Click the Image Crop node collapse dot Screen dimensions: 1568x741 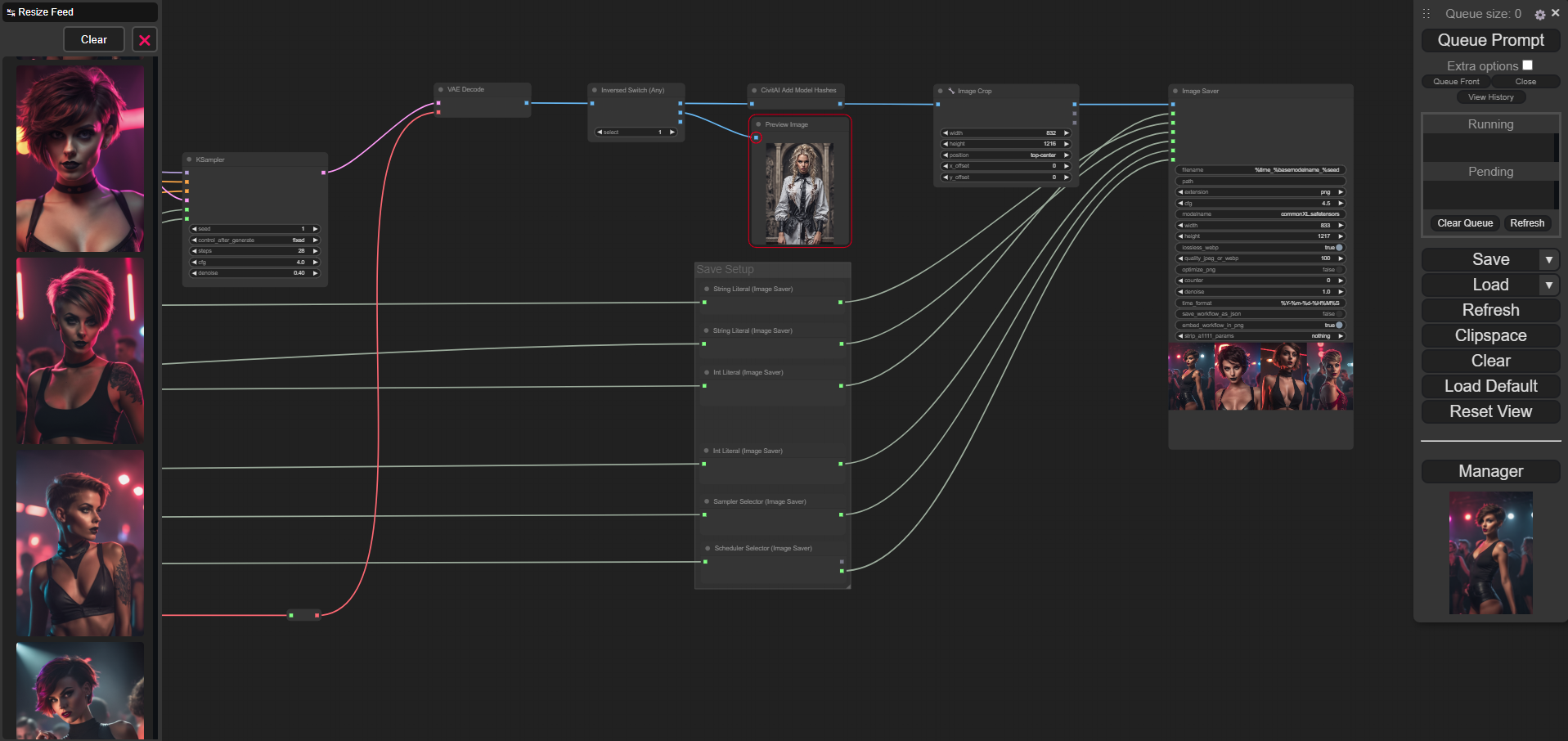pyautogui.click(x=941, y=91)
